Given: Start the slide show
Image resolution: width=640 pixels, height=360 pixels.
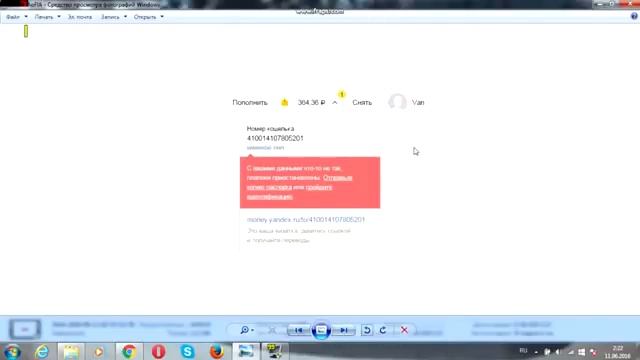Looking at the screenshot, I should point(321,330).
